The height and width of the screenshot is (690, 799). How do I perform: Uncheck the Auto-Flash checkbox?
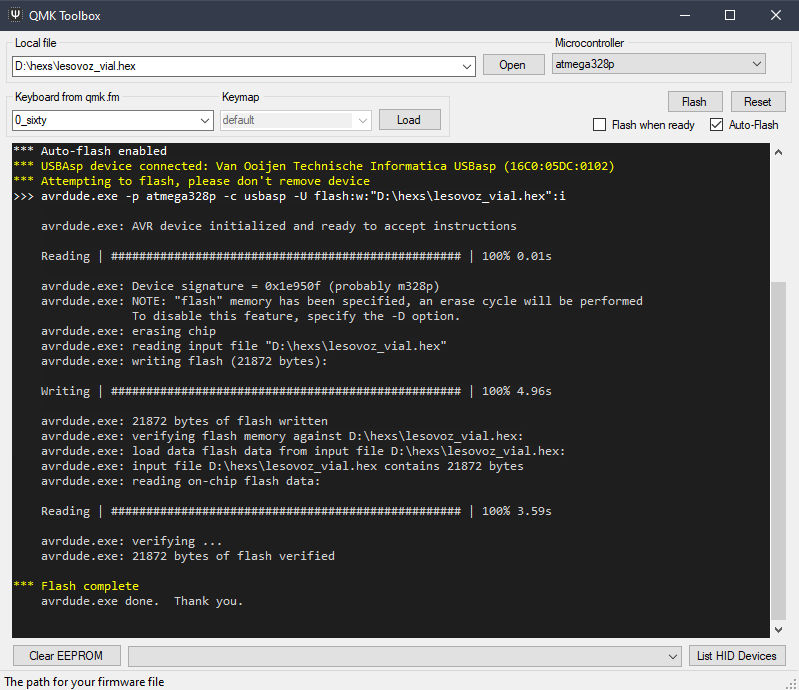click(x=716, y=125)
